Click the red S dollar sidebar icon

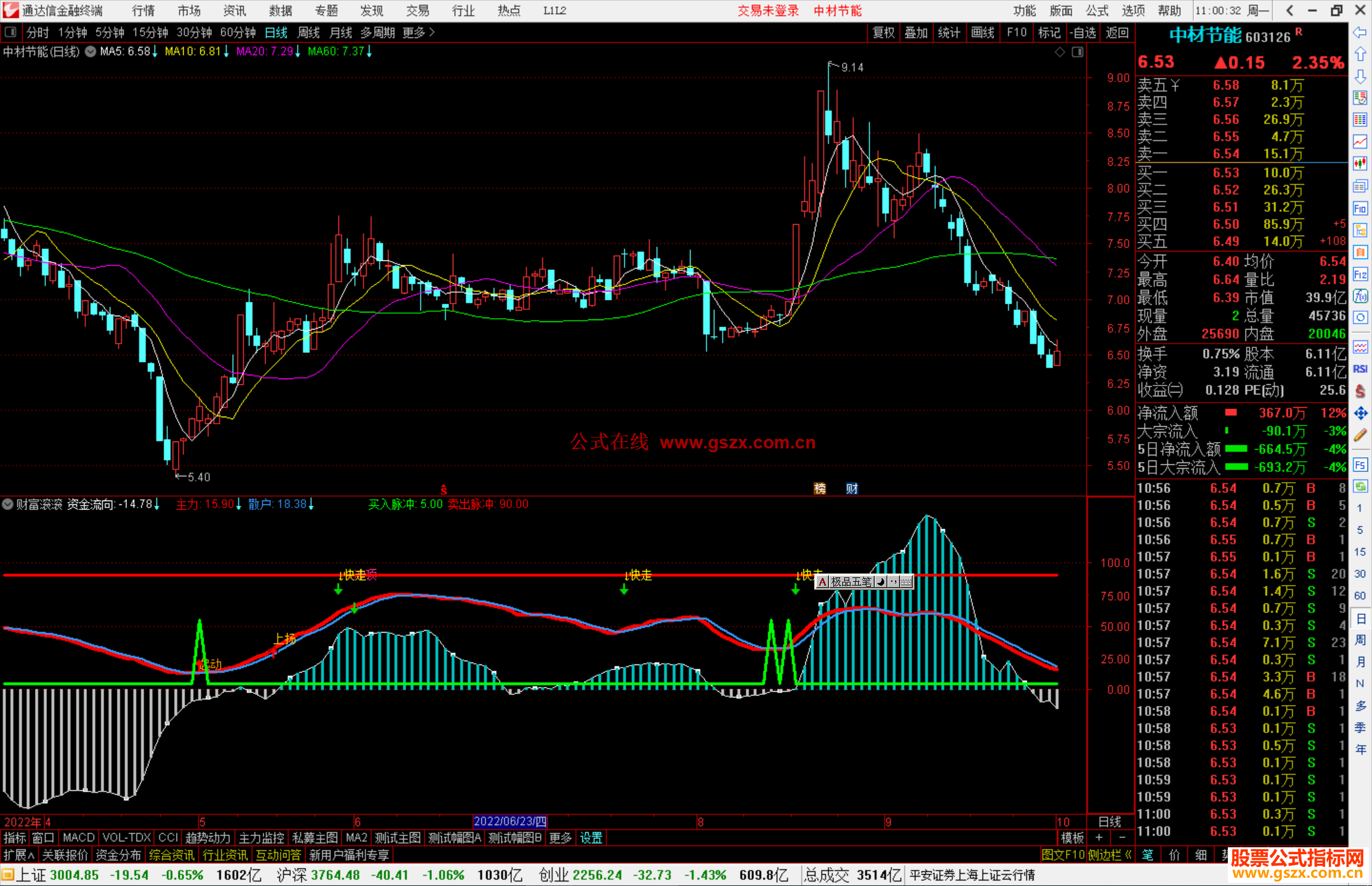[x=1360, y=391]
